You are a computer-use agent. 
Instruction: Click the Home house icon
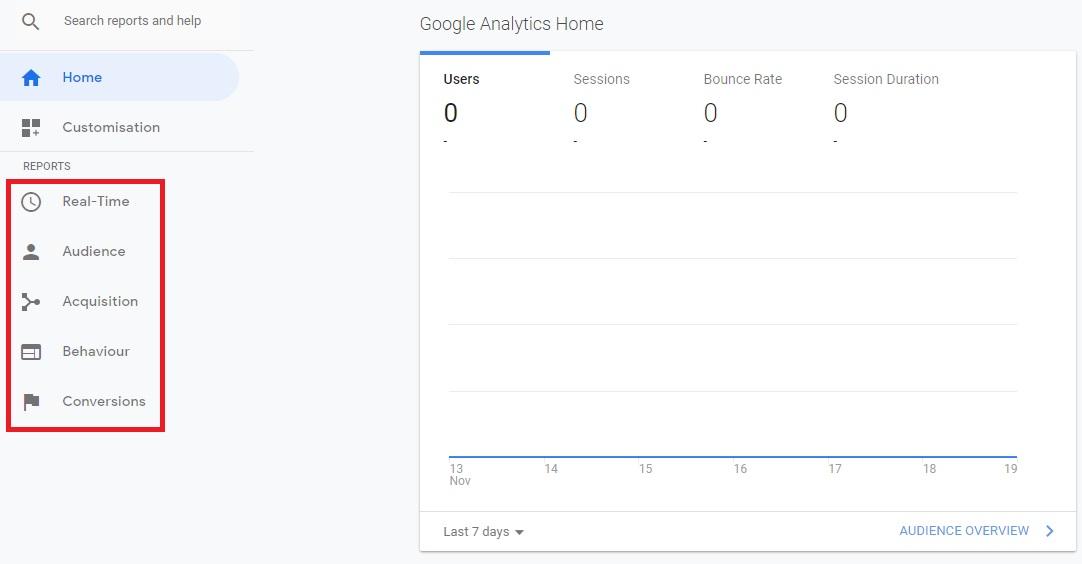pos(31,77)
